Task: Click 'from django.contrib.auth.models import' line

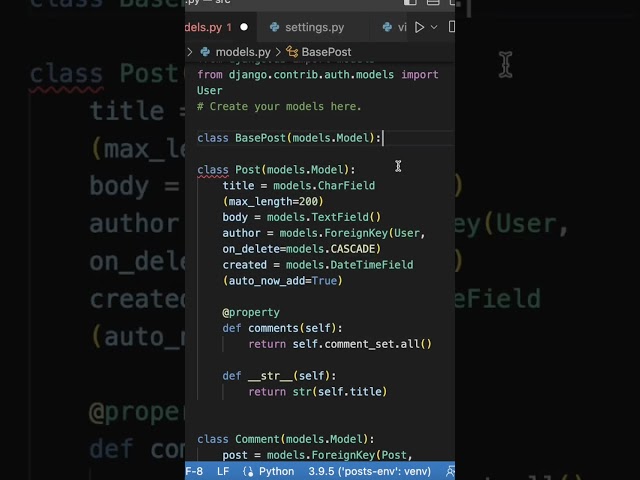Action: click(x=318, y=75)
